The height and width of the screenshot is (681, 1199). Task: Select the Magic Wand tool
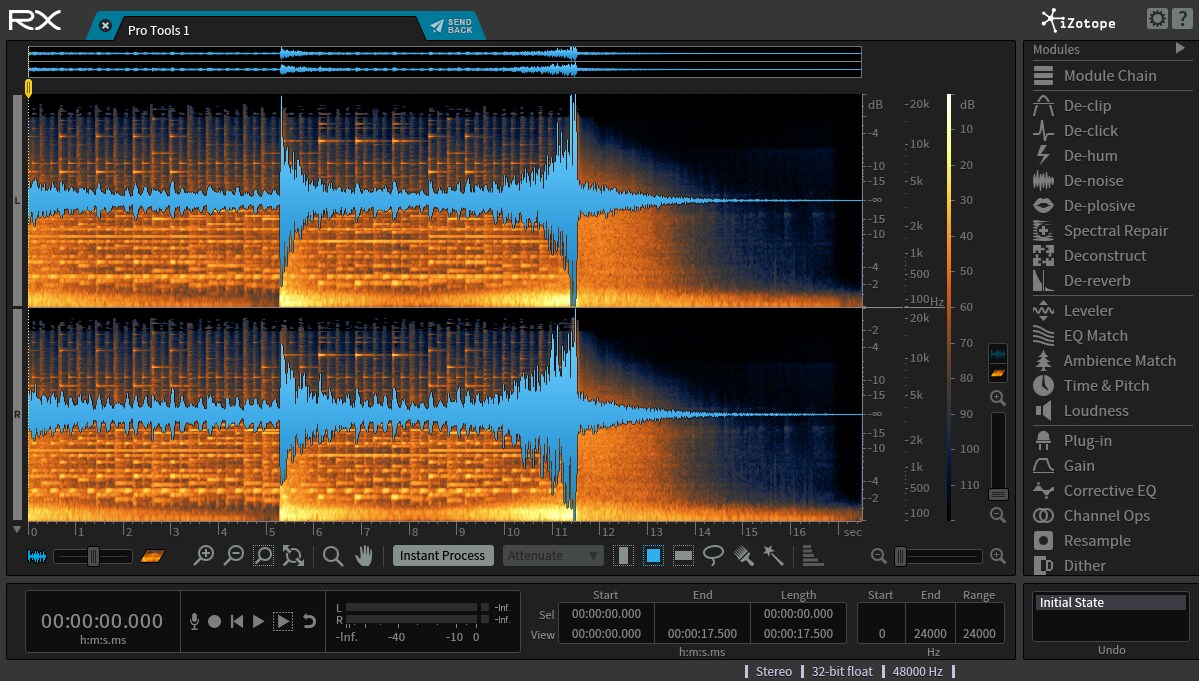tap(773, 556)
